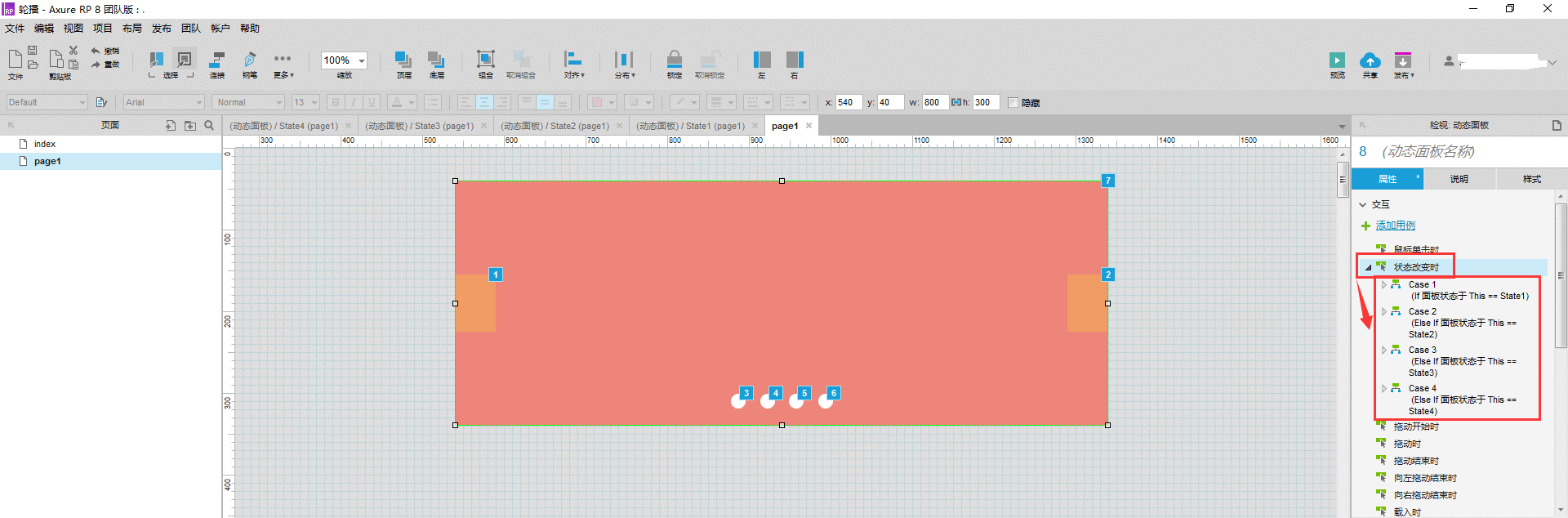Add a new folder icon in pages
This screenshot has width=1568, height=518.
190,126
